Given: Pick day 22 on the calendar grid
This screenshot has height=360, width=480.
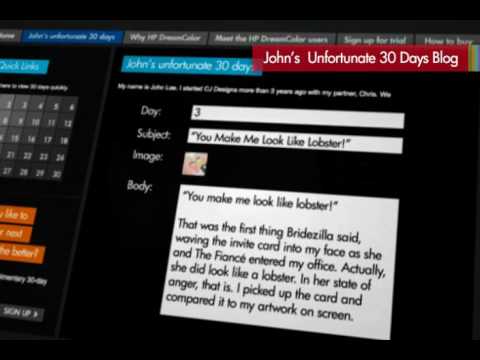Looking at the screenshot, I should (x=27, y=156).
